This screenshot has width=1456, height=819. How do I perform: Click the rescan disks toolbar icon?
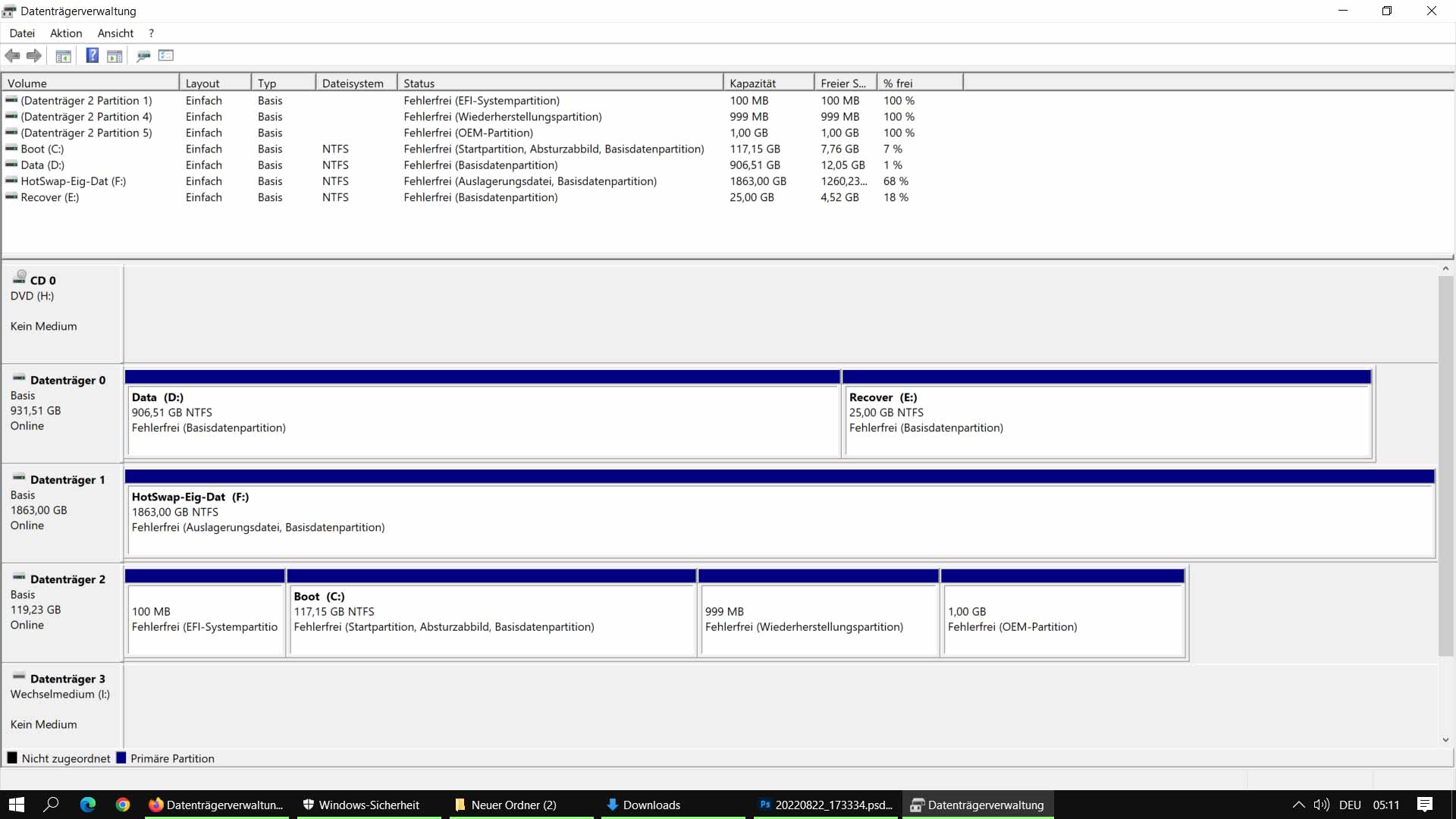[143, 55]
